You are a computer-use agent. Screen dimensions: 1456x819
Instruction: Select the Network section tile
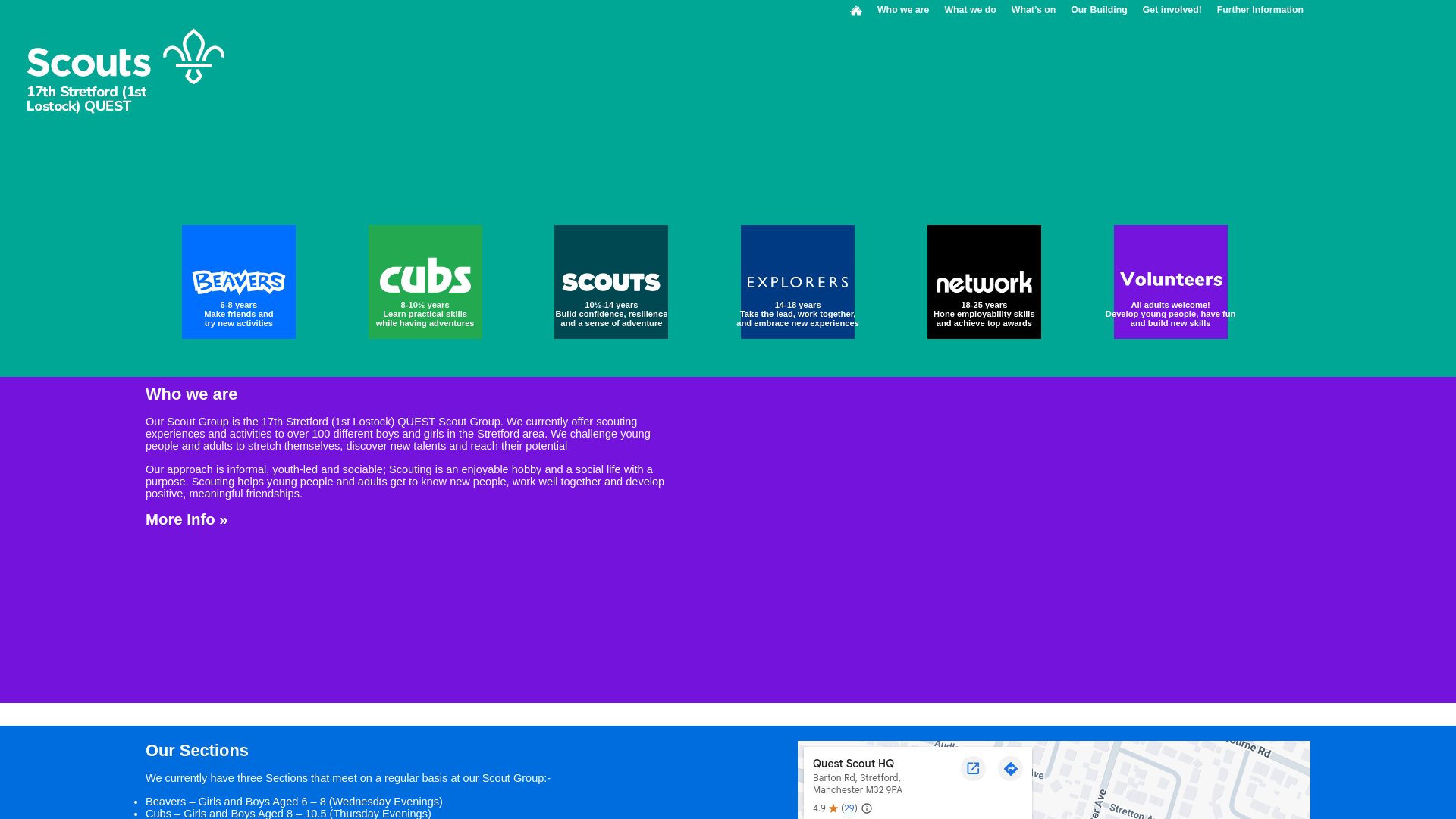(x=984, y=282)
